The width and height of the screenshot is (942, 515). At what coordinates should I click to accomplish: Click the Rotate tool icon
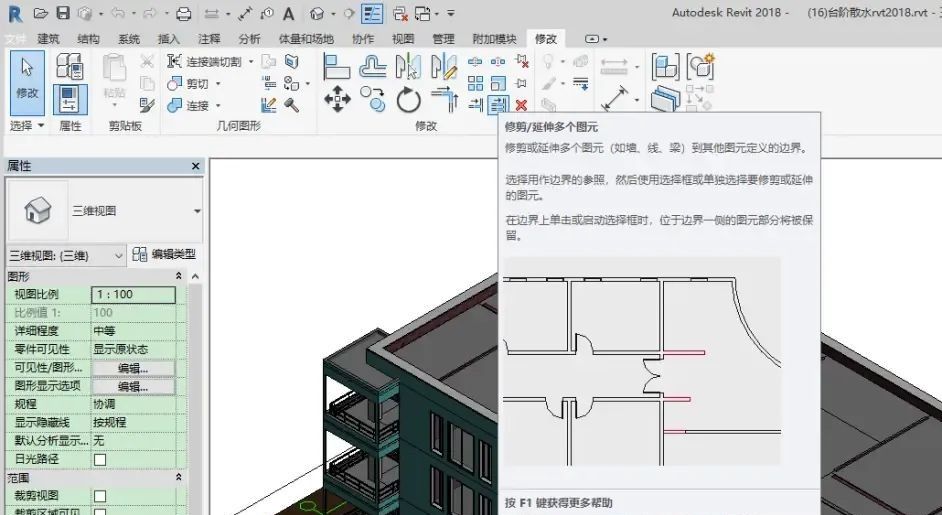pos(408,99)
